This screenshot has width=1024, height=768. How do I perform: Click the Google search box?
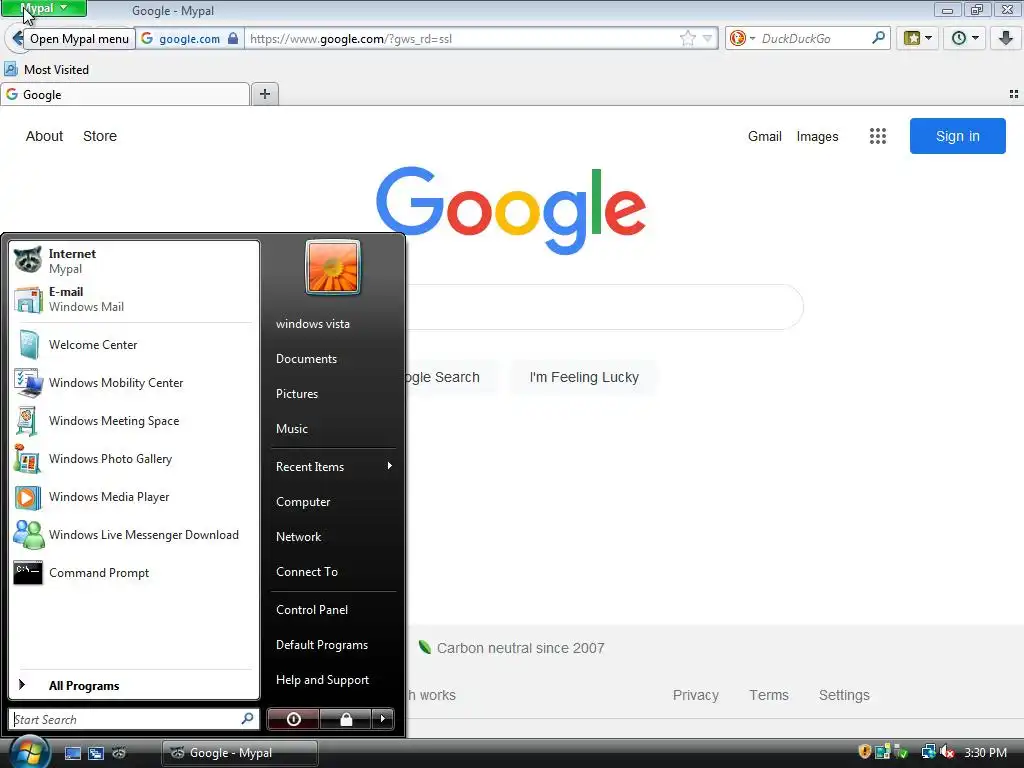(604, 307)
